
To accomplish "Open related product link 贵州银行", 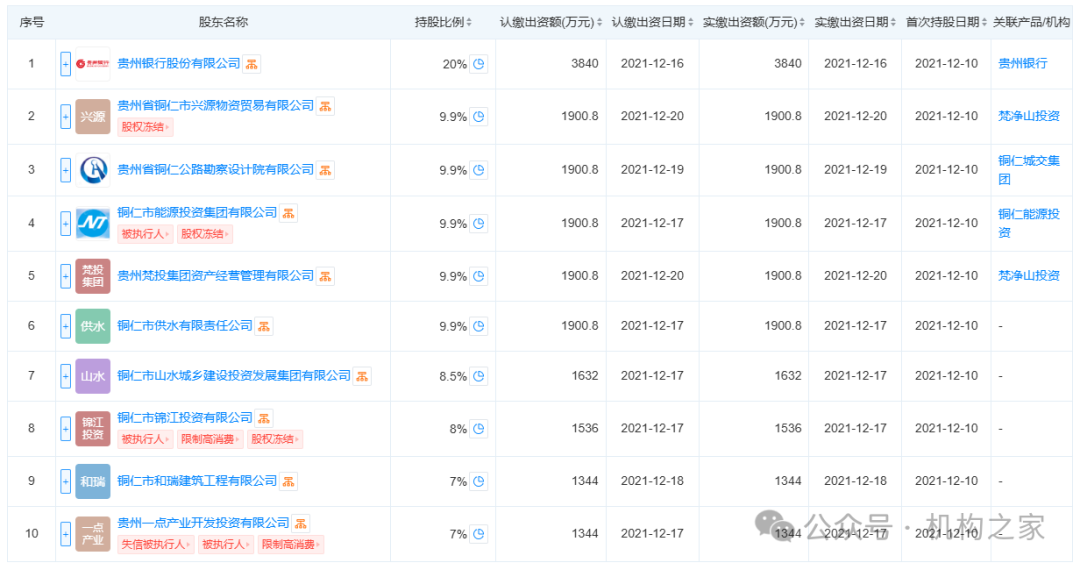I will pyautogui.click(x=1023, y=63).
